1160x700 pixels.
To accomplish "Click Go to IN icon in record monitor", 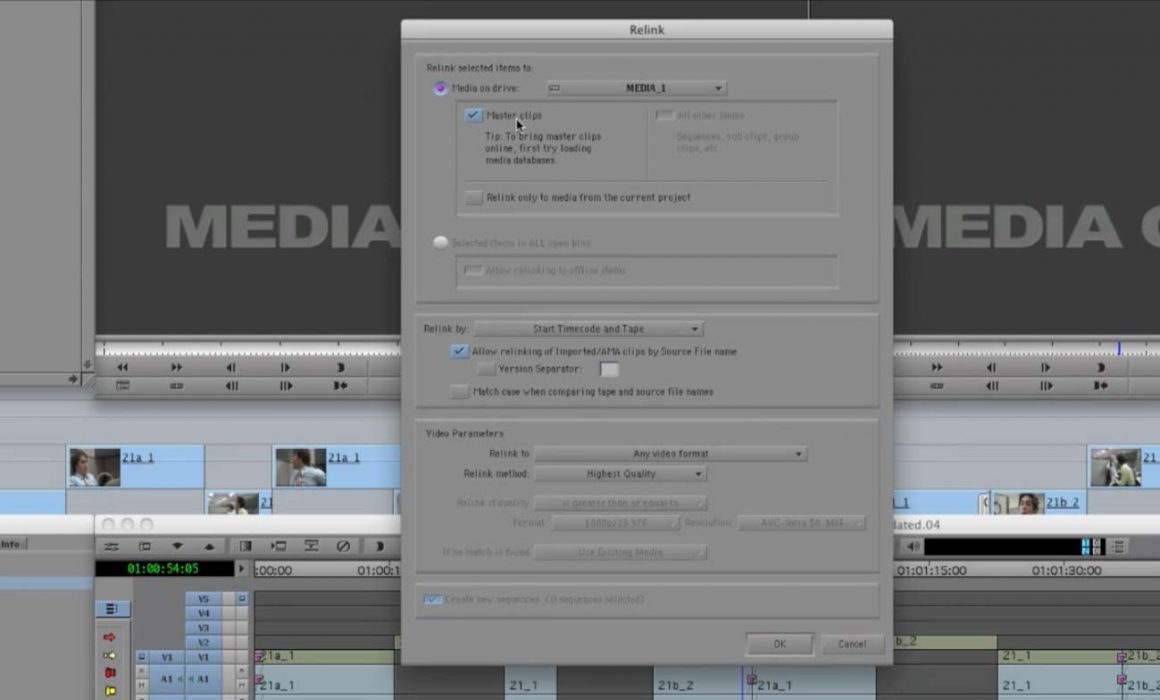I will [1100, 386].
